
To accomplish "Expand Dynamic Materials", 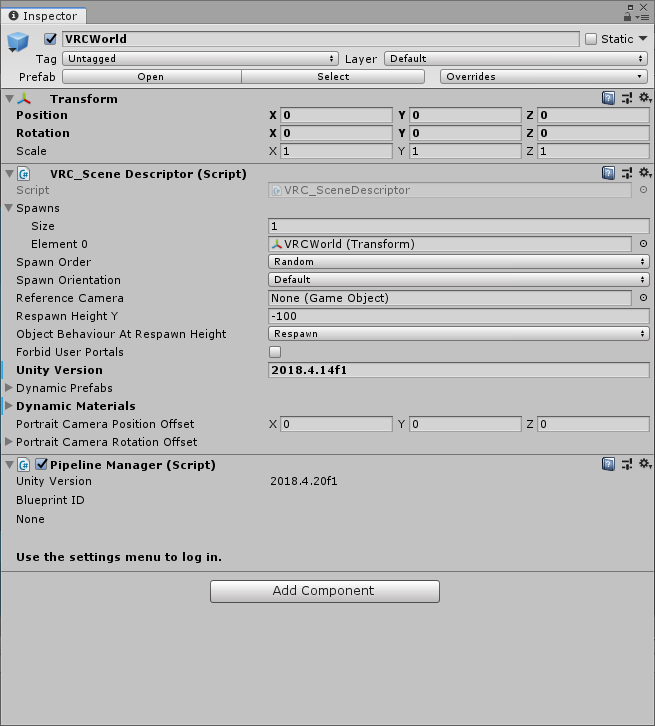I will point(8,406).
